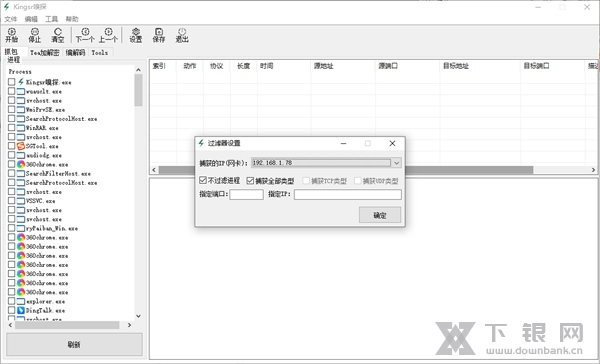Check the audiodg.exe process checkbox
Image resolution: width=600 pixels, height=364 pixels.
(x=11, y=155)
